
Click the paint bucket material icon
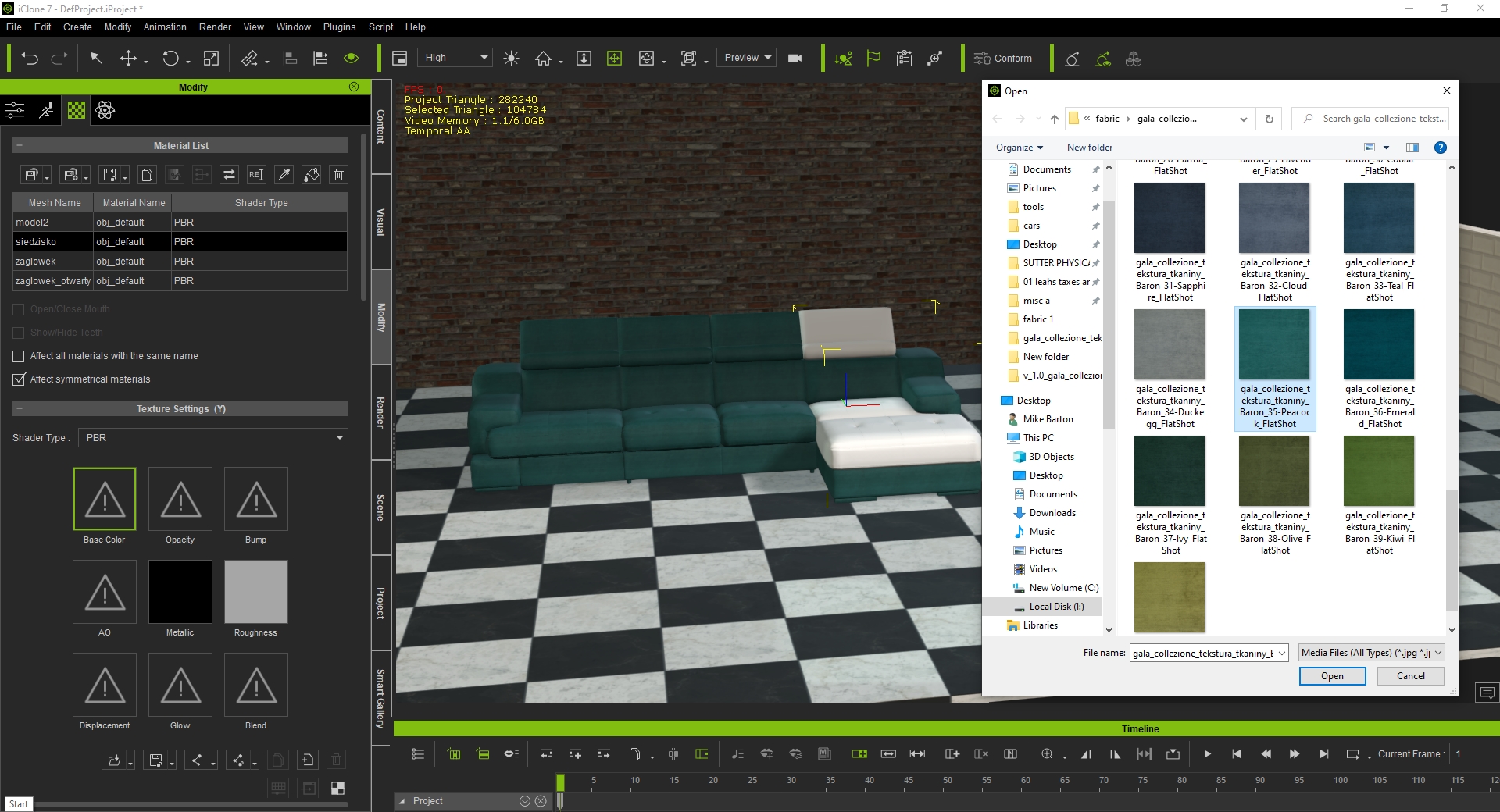point(311,175)
